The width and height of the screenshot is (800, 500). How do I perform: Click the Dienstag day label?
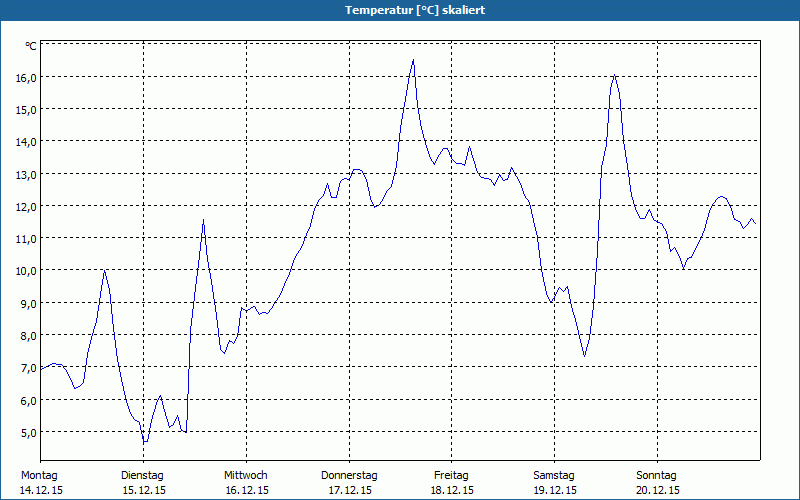142,476
